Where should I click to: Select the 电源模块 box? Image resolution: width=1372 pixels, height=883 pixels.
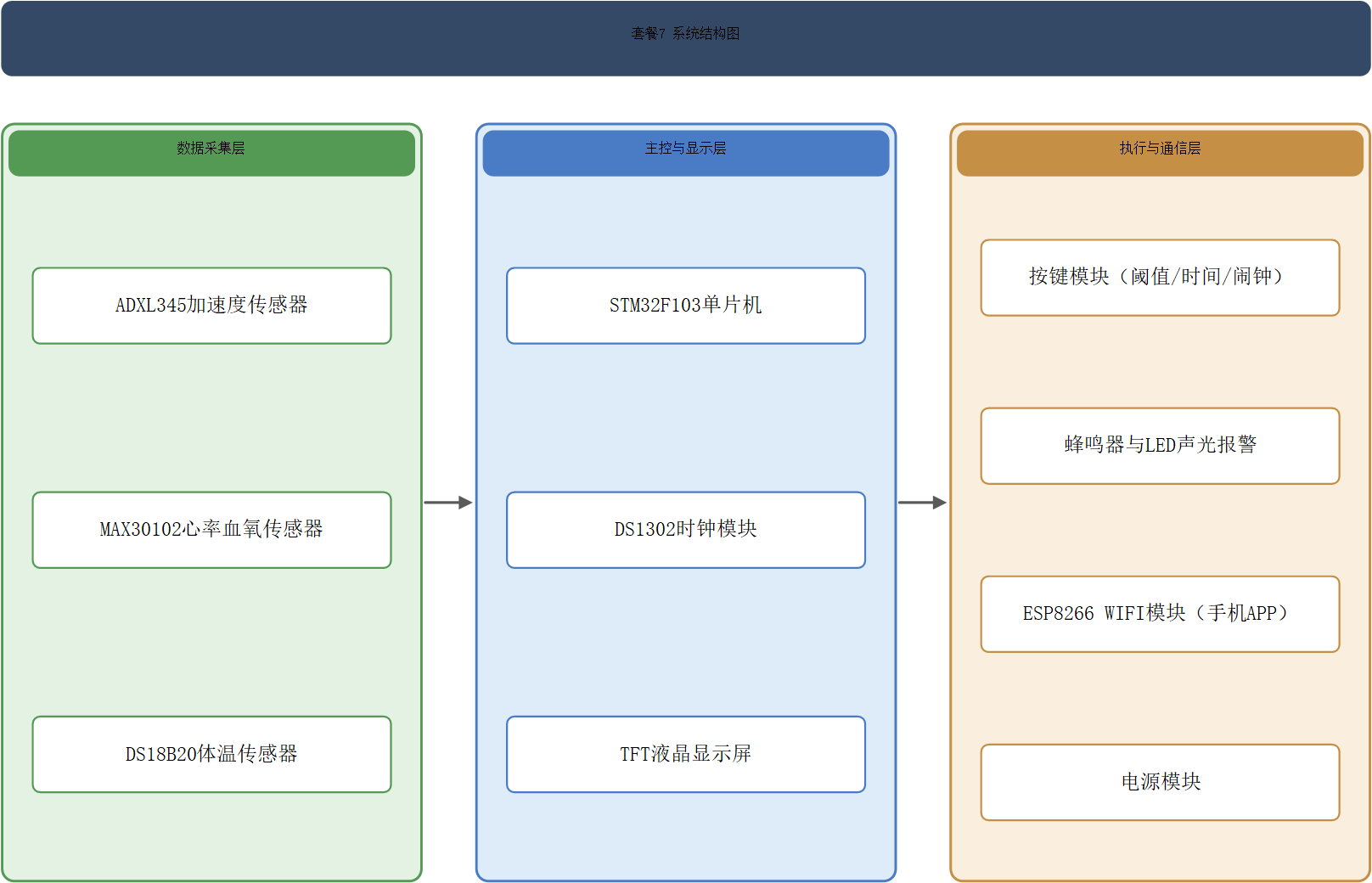(1160, 782)
